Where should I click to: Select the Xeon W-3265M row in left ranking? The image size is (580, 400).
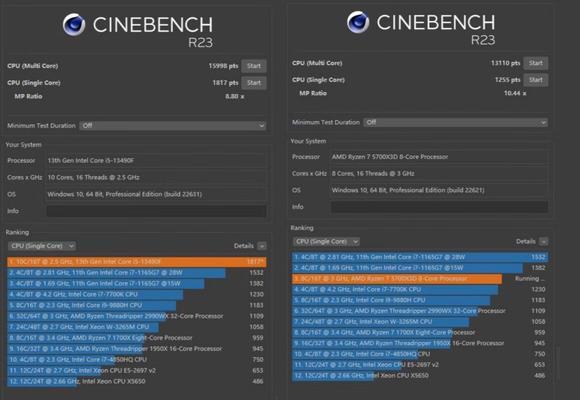[x=137, y=327]
